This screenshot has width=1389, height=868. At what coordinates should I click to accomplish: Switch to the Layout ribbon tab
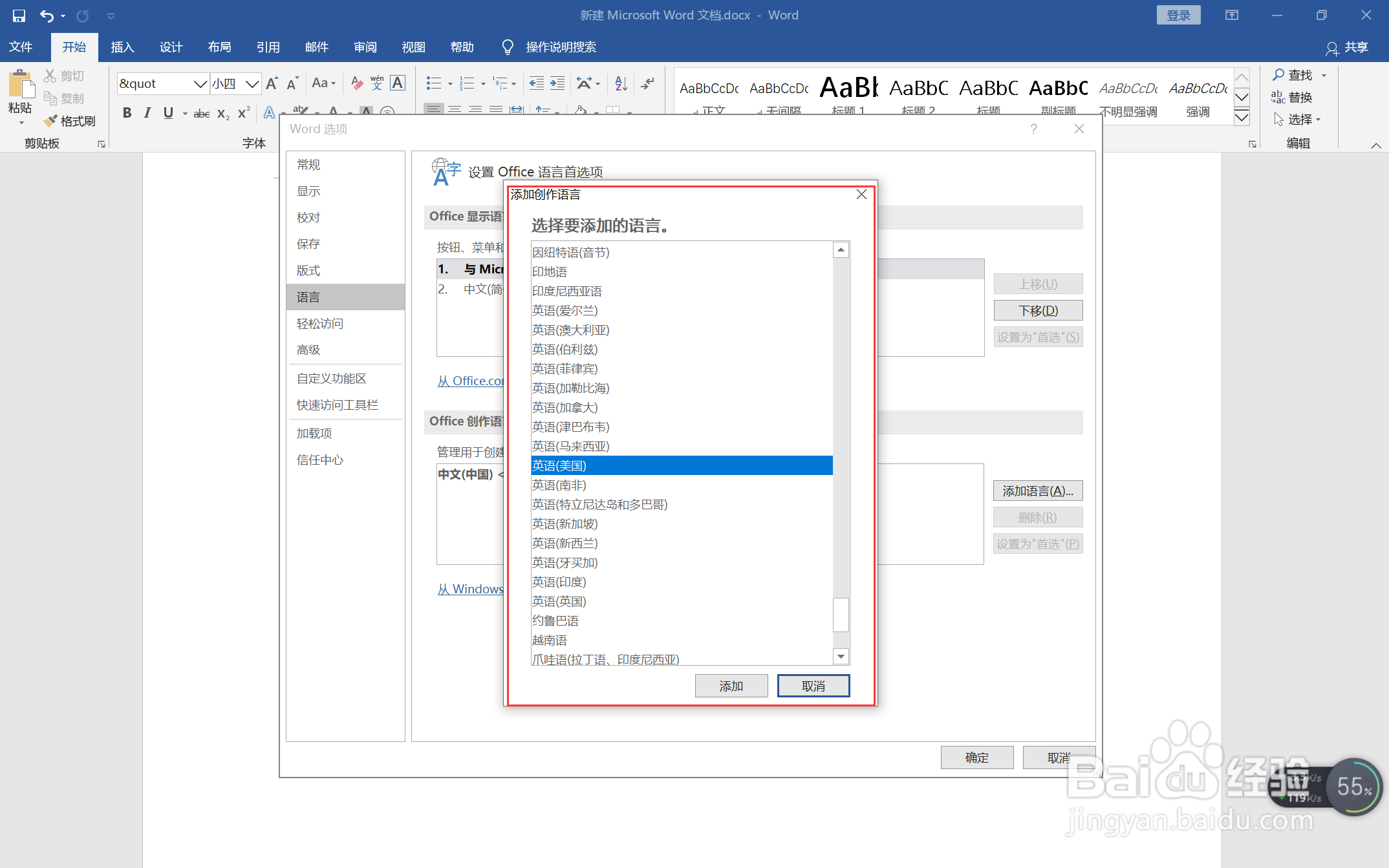219,47
